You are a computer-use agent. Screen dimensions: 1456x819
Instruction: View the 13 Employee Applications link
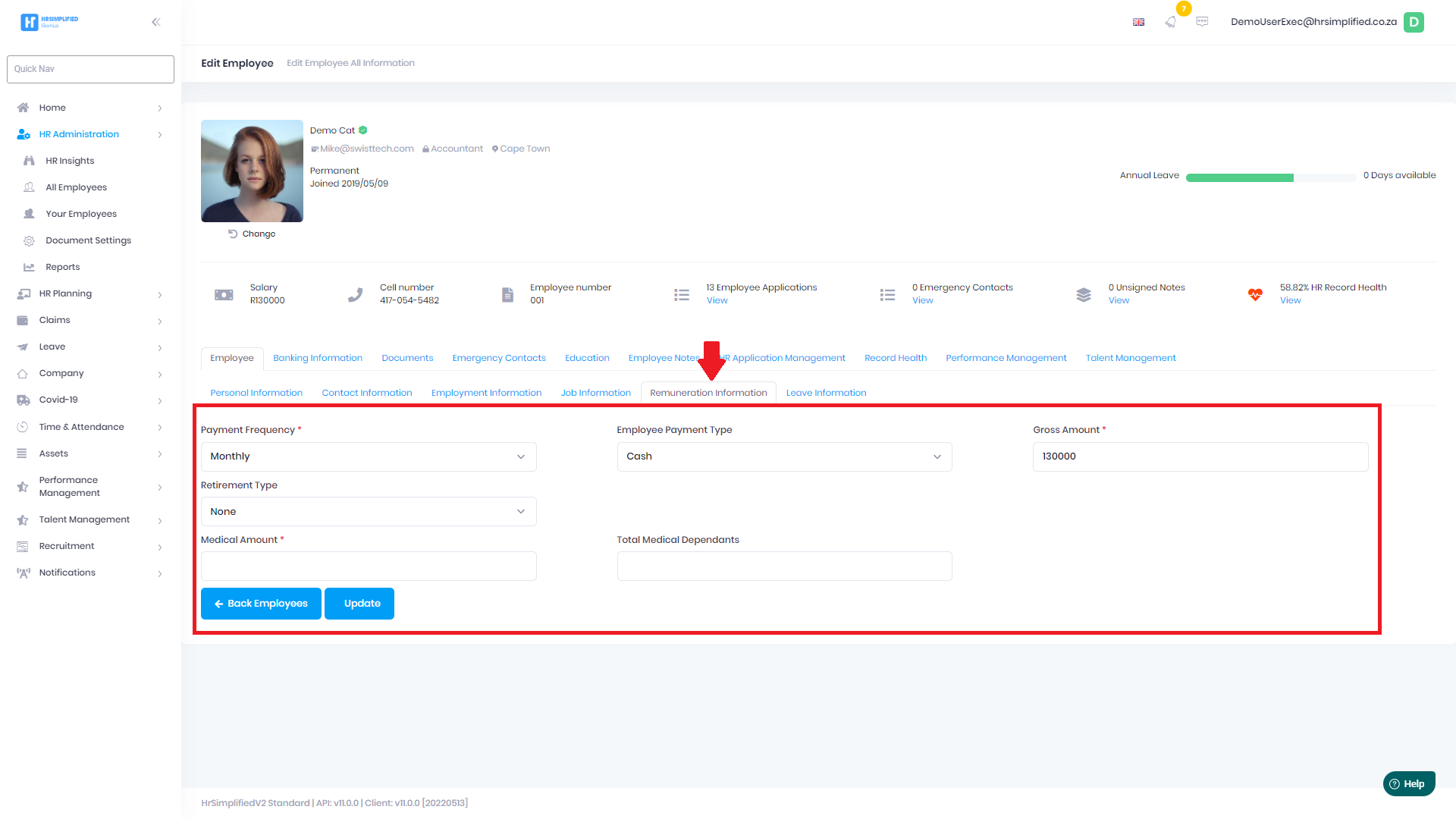[x=717, y=301]
